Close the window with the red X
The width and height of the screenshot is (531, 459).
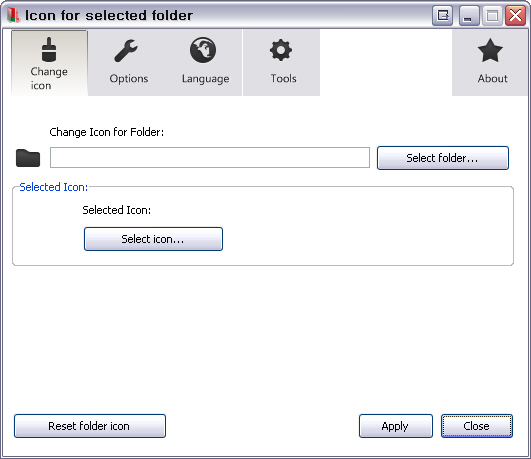click(x=515, y=15)
